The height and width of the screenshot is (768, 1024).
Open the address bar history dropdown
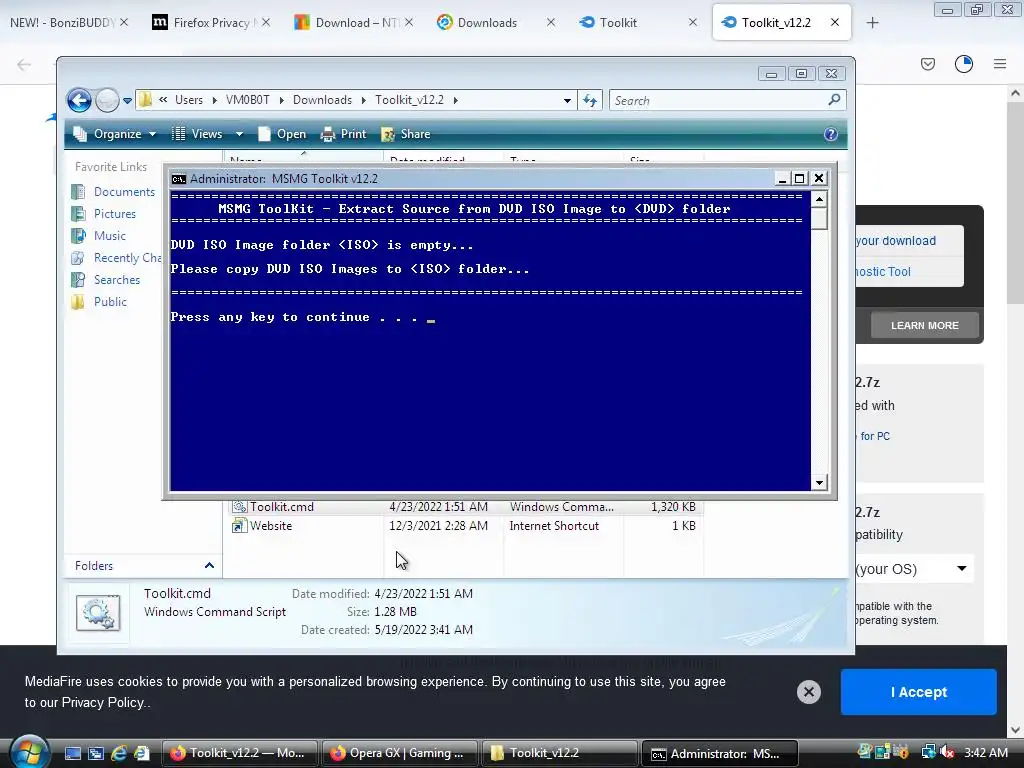(567, 101)
